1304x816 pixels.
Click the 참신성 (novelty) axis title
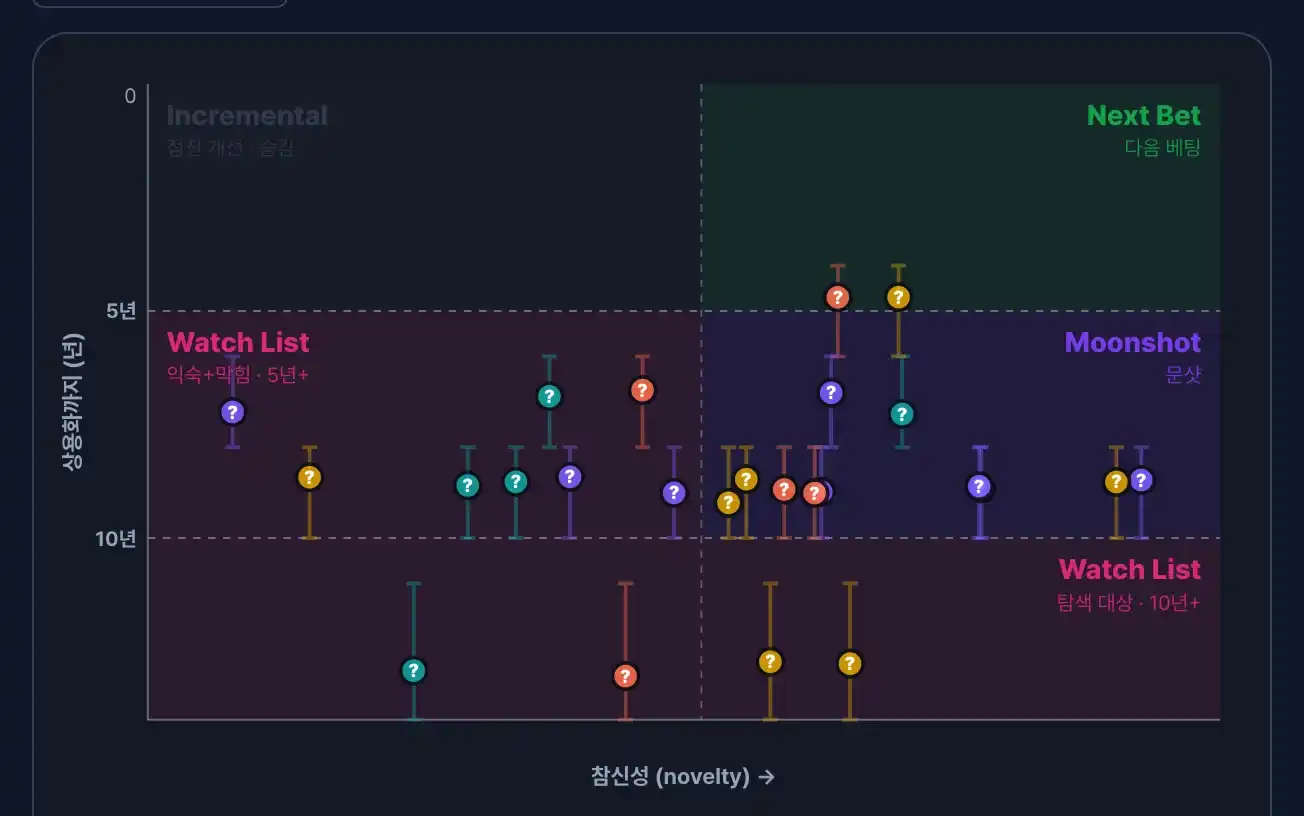tap(682, 777)
